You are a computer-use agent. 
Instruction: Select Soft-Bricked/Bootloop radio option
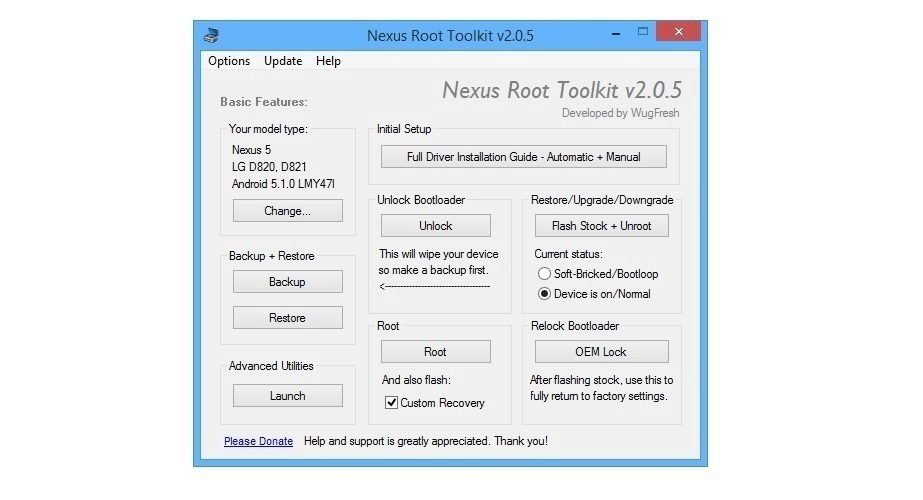coord(598,274)
